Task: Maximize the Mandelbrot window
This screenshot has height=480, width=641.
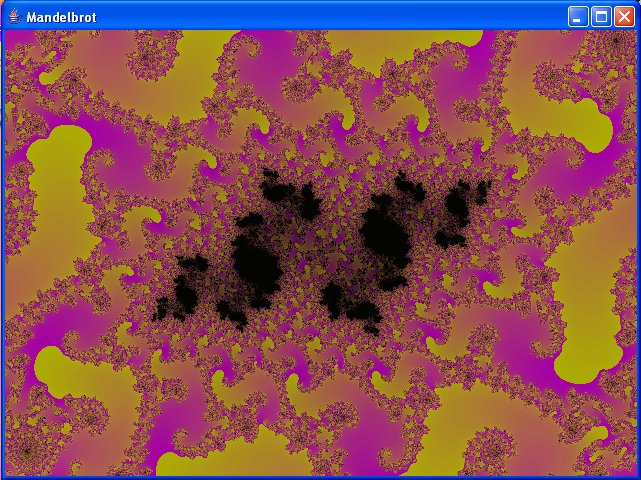Action: click(601, 17)
